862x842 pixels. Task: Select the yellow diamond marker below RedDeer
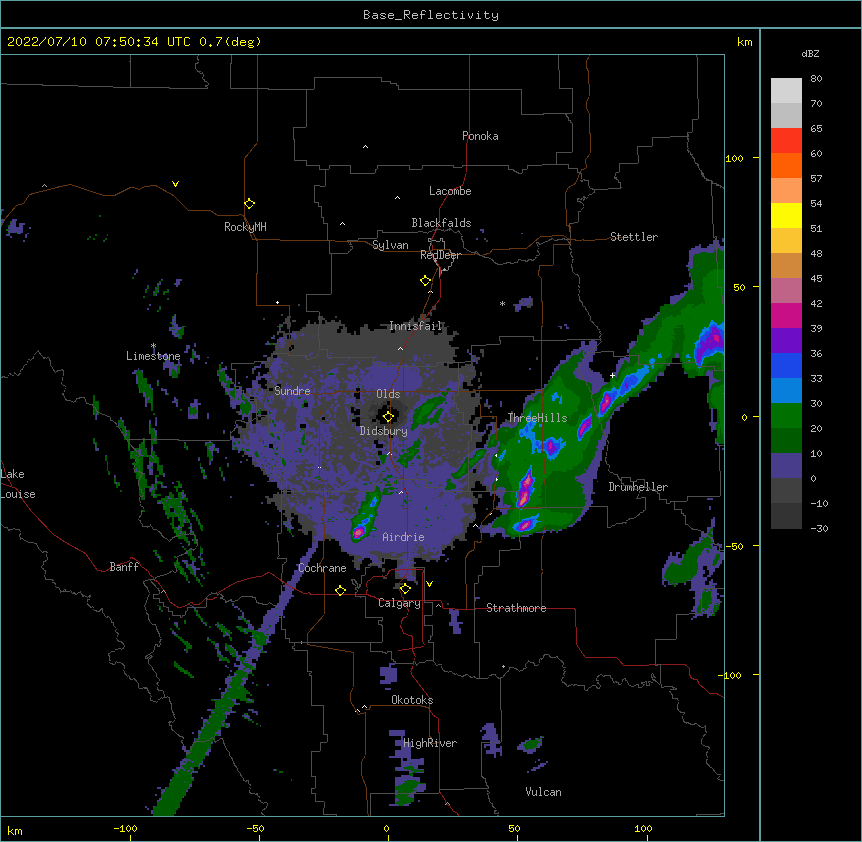click(426, 281)
